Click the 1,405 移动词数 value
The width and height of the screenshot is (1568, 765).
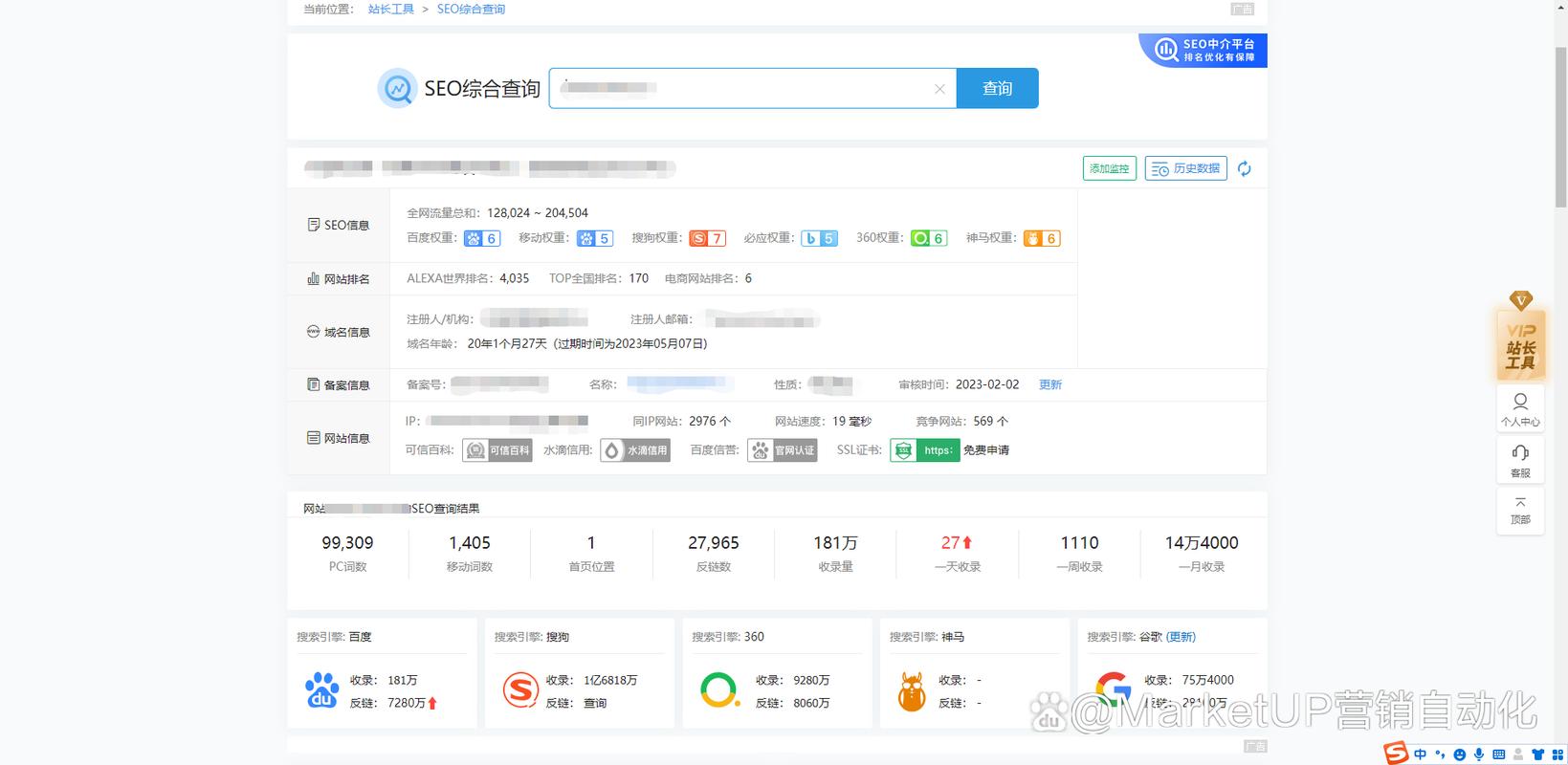pyautogui.click(x=470, y=542)
